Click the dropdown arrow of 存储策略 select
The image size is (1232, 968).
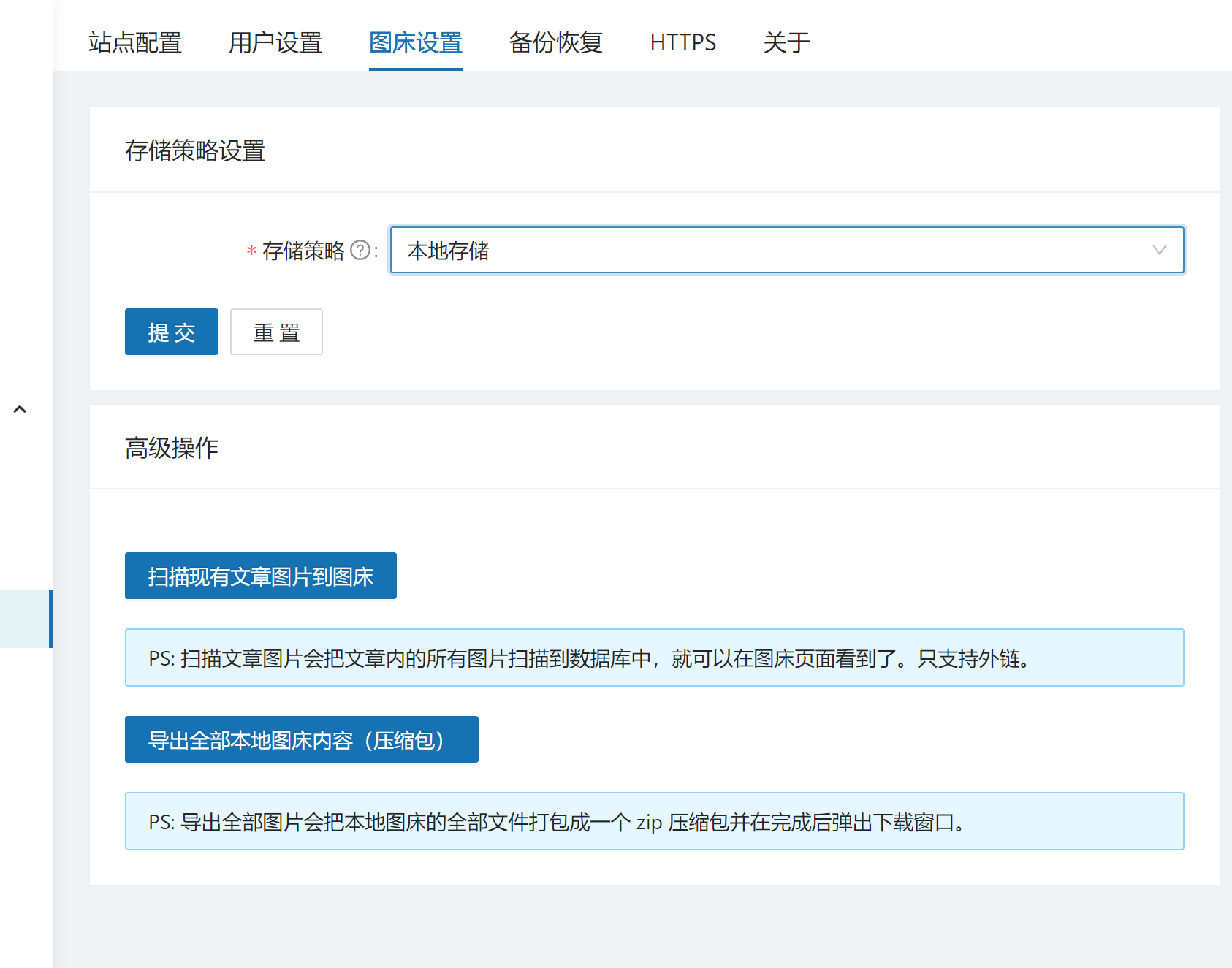(1159, 250)
